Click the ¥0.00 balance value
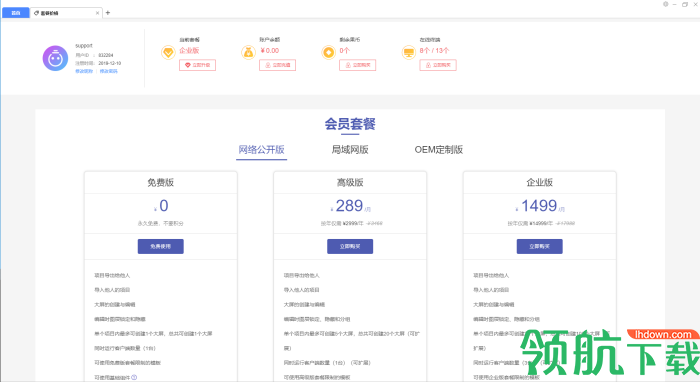Screen dimensions: 700x382 270,50
